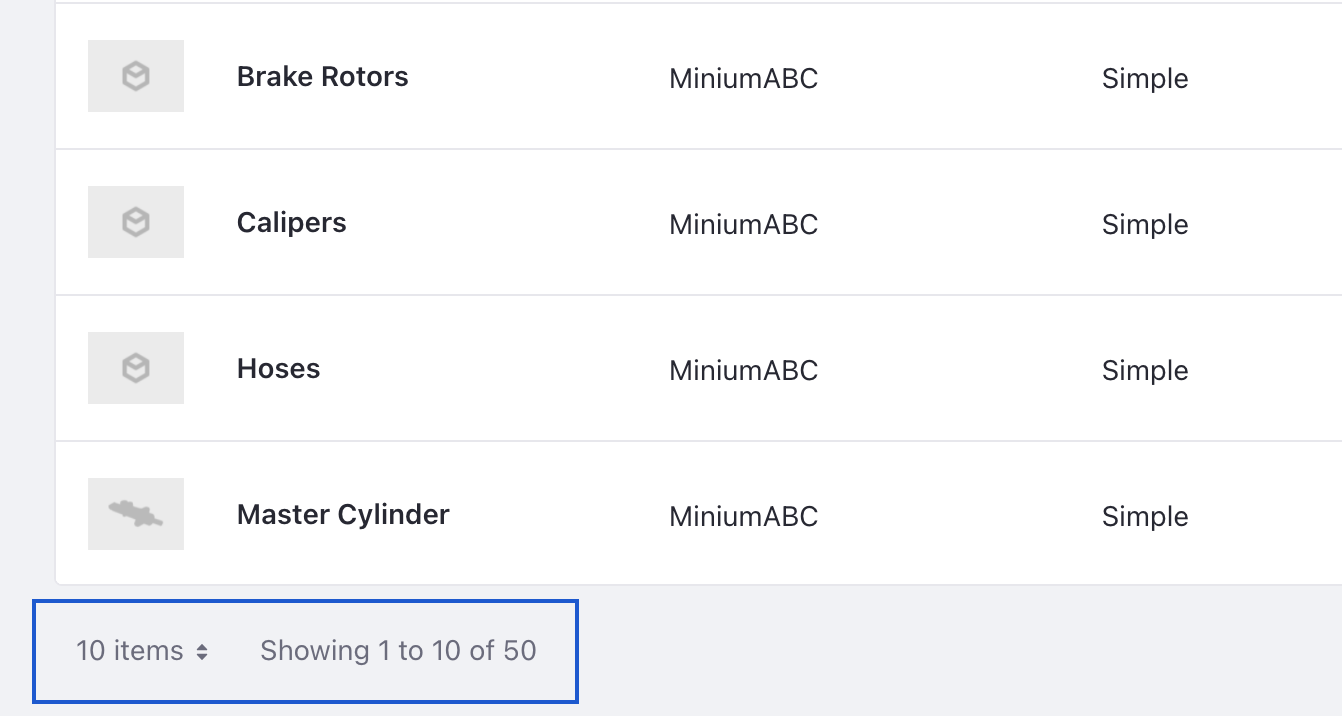Click Simple type in Hoses row
1342x716 pixels.
1145,371
